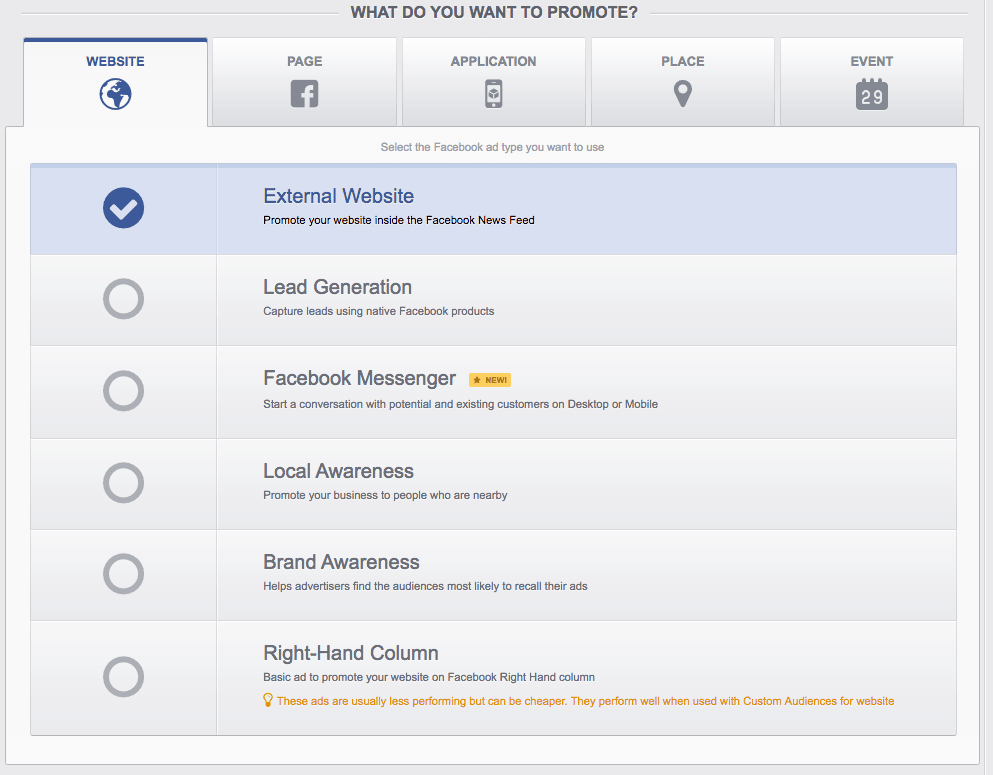Choose the Local Awareness radio button
The height and width of the screenshot is (775, 993).
(x=123, y=483)
